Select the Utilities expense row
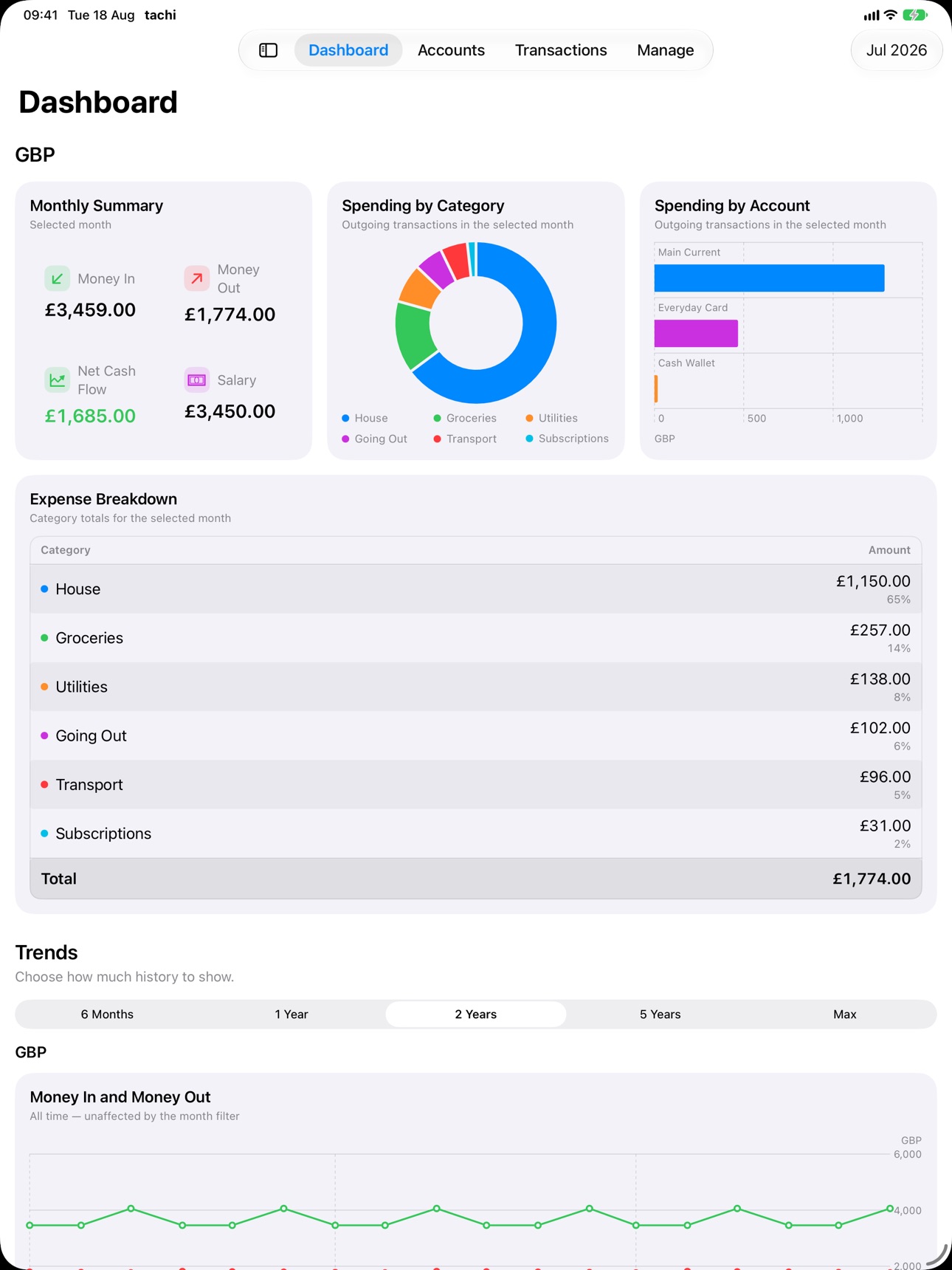This screenshot has height=1270, width=952. [x=476, y=687]
